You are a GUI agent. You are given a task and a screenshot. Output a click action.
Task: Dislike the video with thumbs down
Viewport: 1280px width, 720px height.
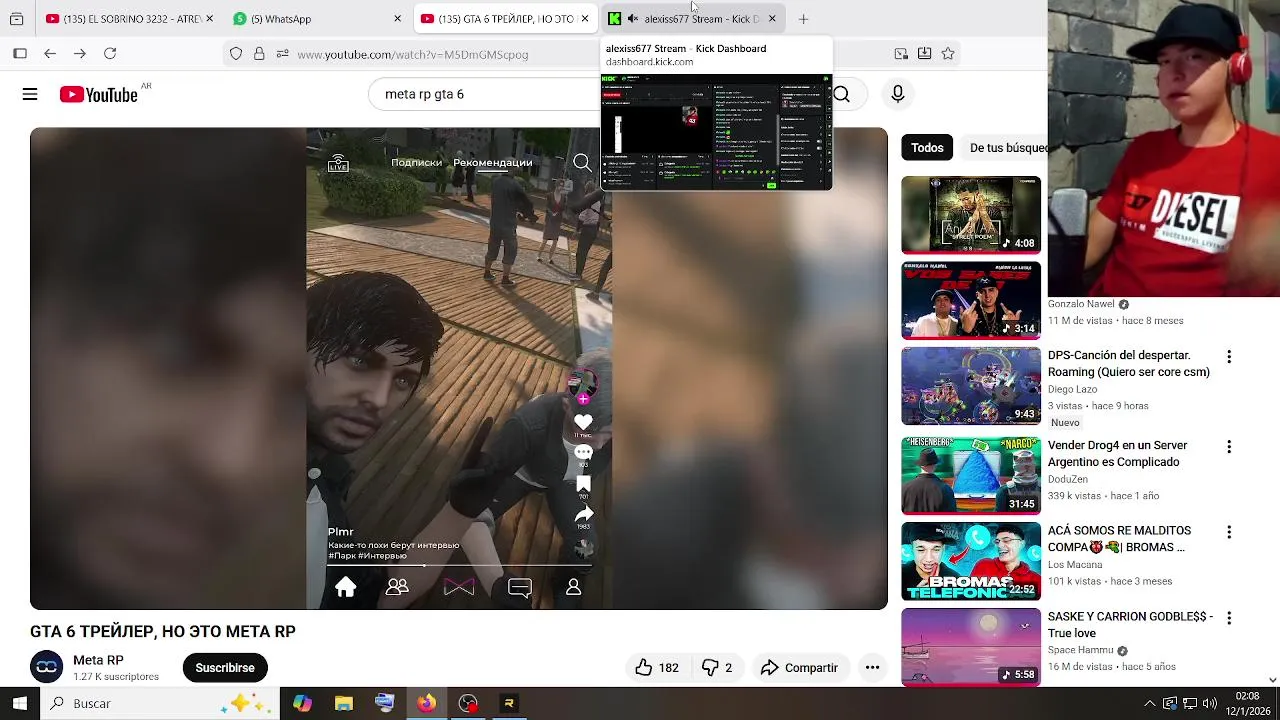[x=717, y=668]
